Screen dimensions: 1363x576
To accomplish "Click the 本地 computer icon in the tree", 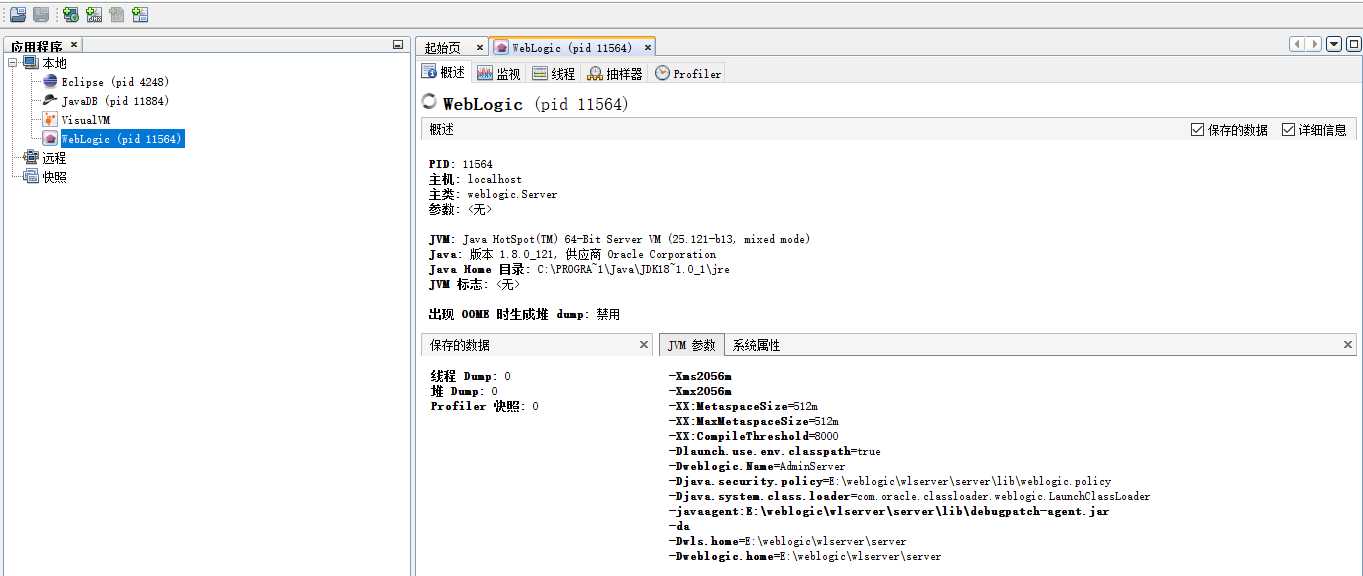I will [30, 63].
